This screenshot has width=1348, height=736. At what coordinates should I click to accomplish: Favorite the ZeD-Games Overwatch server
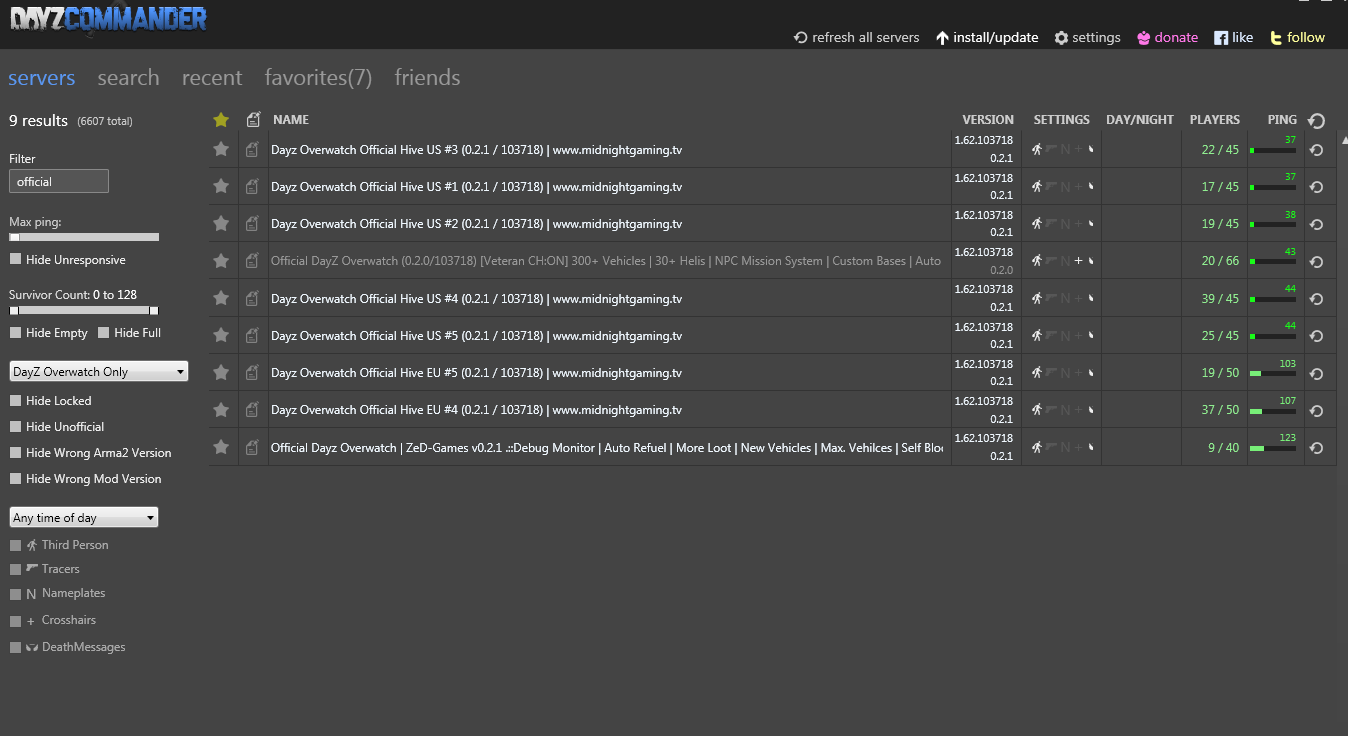point(221,447)
